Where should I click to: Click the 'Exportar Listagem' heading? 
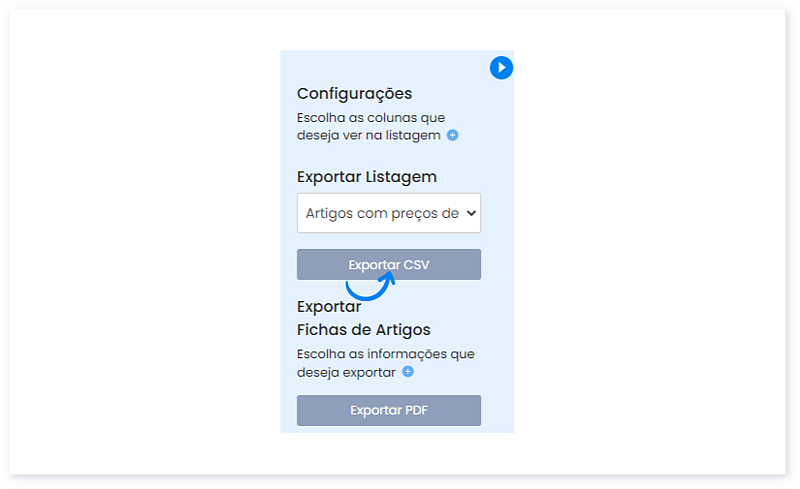366,177
